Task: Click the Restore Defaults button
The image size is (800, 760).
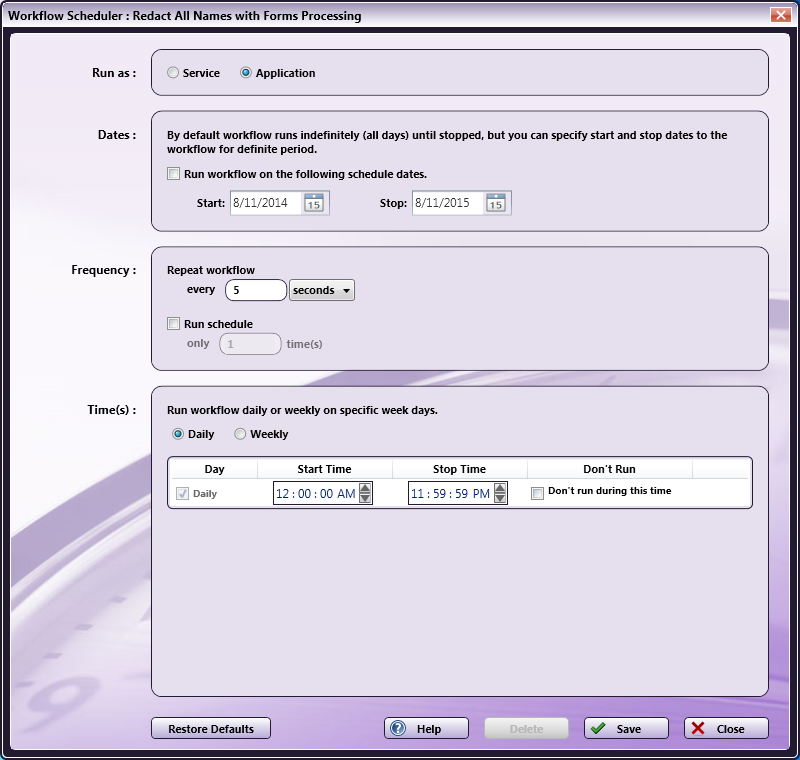Action: (x=211, y=728)
